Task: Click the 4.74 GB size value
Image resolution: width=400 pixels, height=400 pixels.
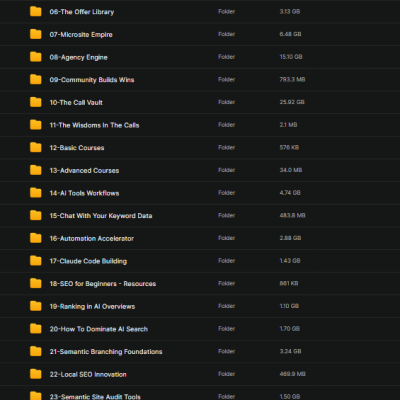Action: click(x=290, y=193)
